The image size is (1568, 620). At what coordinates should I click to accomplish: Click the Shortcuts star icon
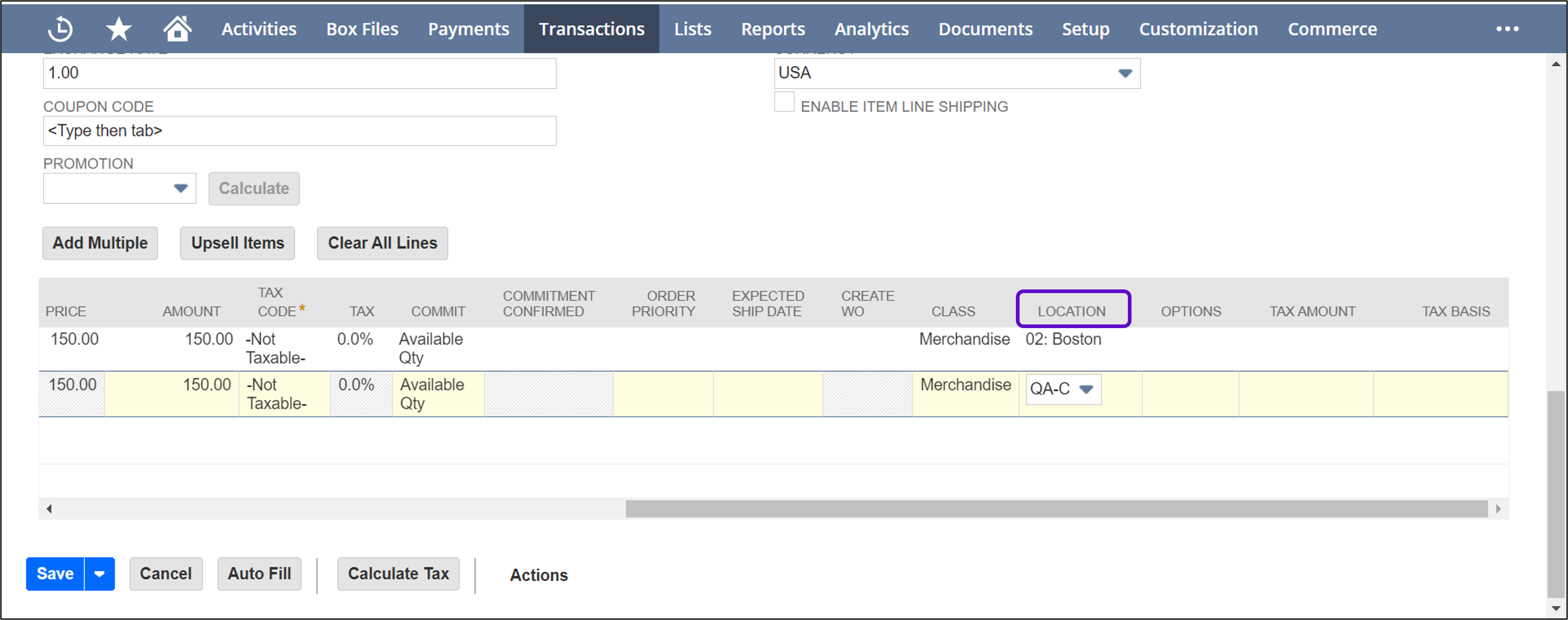[x=119, y=28]
